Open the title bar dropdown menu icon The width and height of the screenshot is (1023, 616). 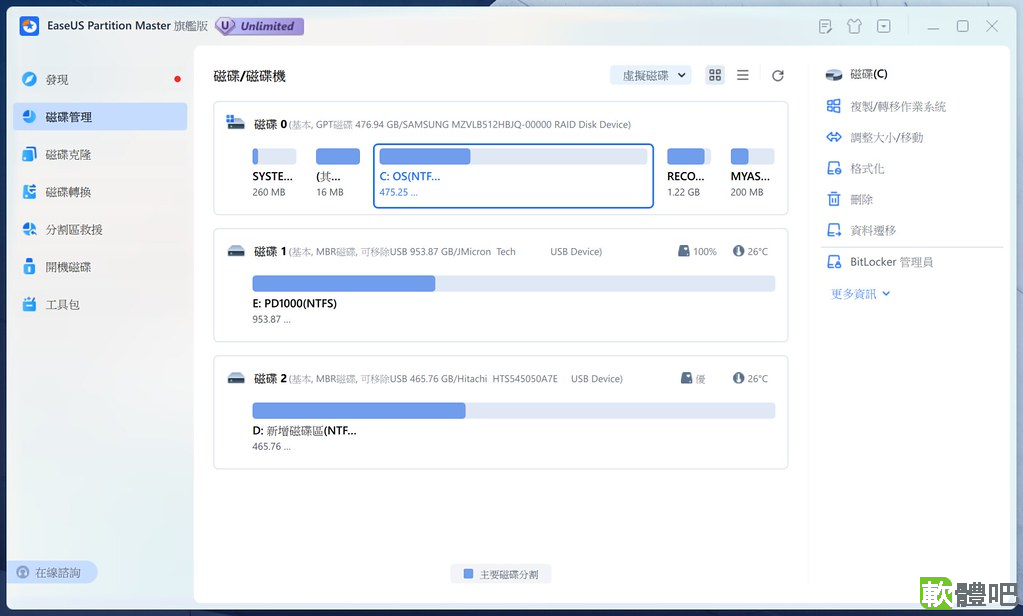[x=883, y=26]
